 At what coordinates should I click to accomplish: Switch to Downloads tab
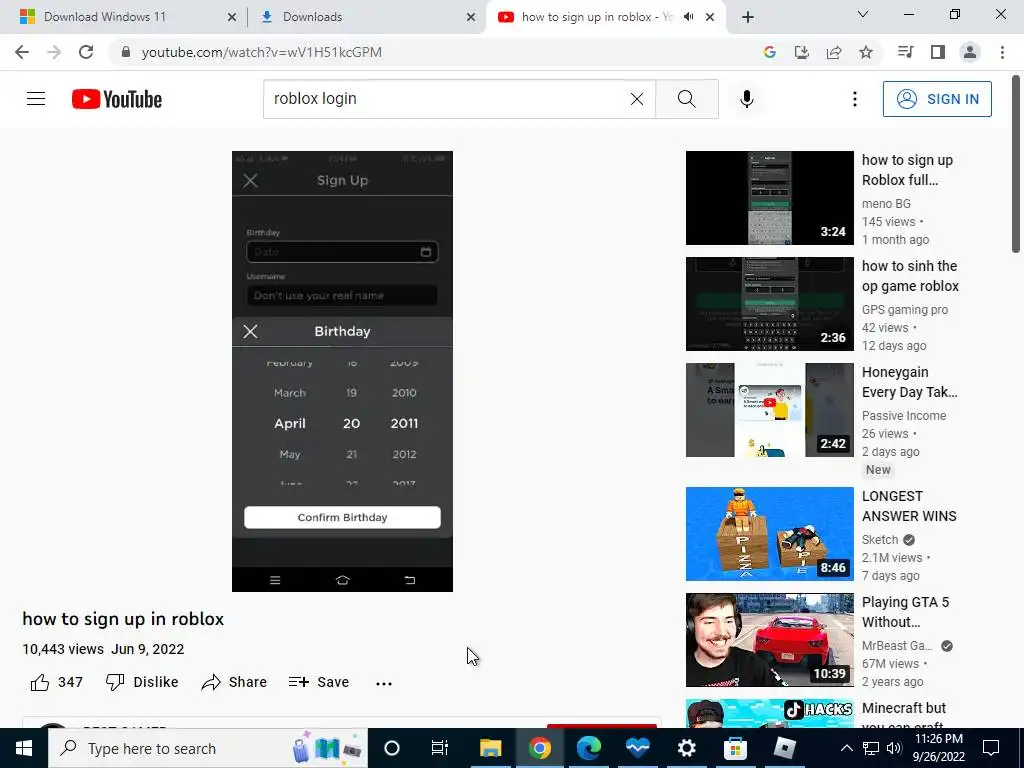366,17
